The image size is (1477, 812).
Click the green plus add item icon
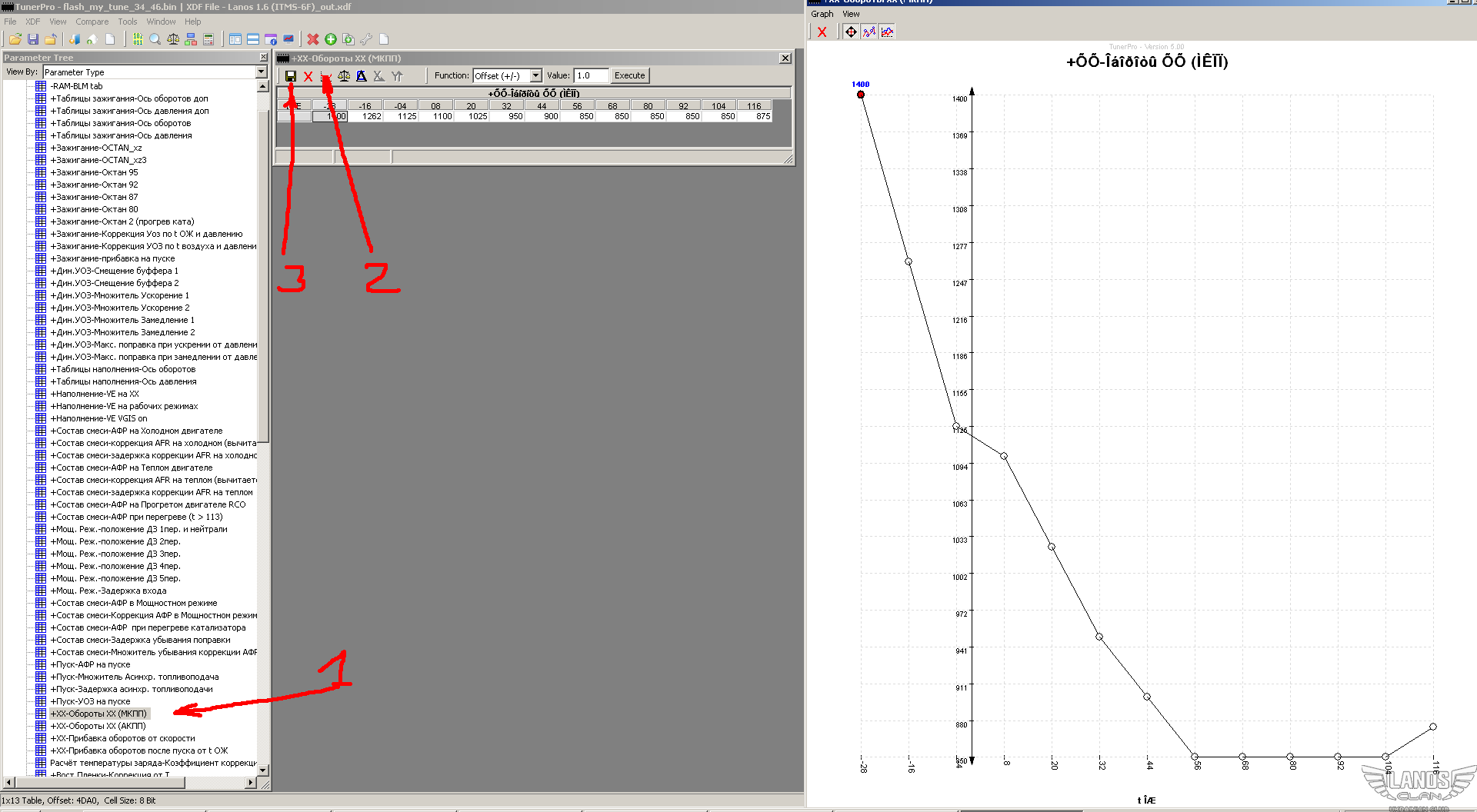tap(331, 39)
